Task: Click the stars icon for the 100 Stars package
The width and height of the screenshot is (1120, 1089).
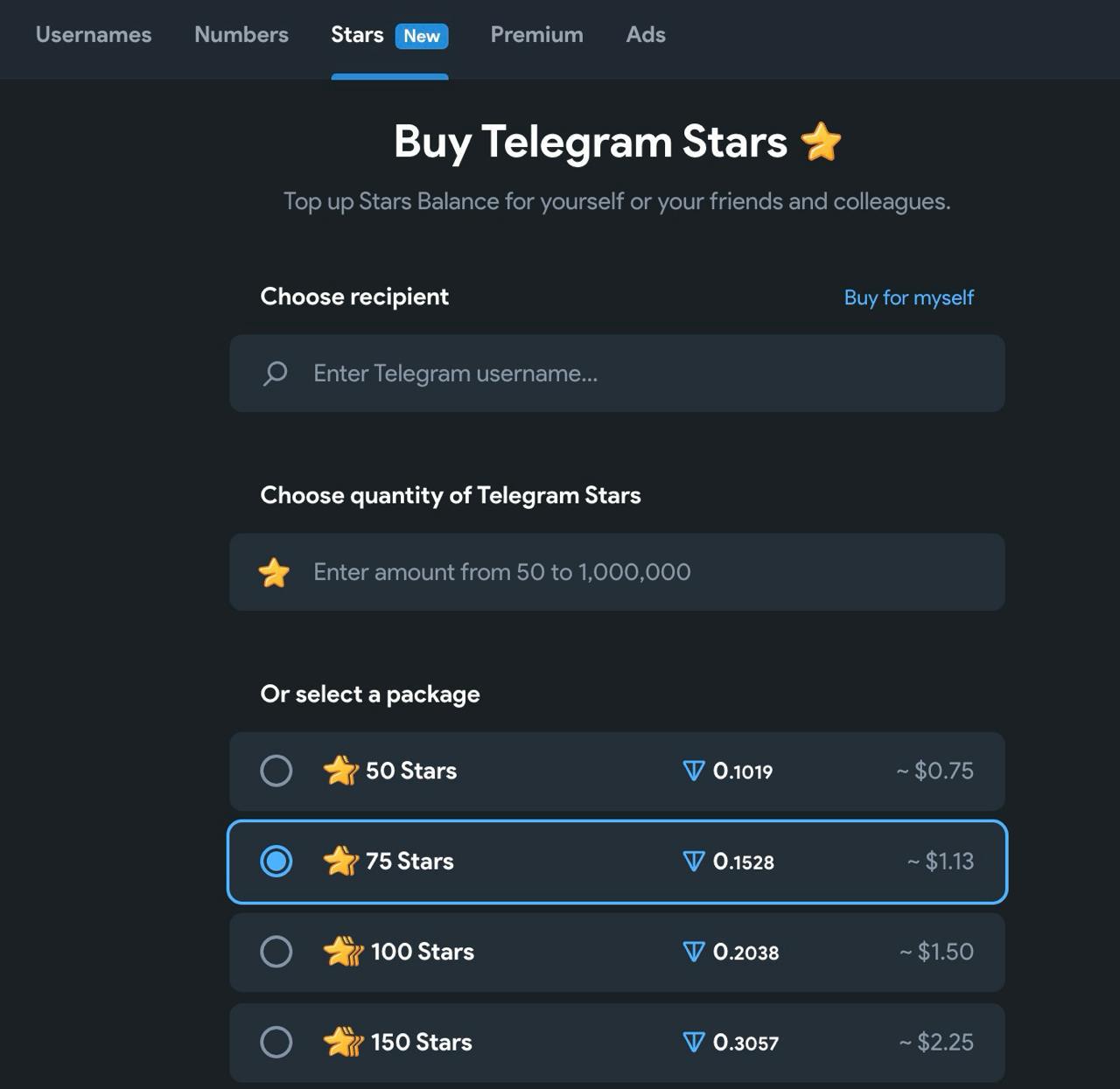Action: 343,952
